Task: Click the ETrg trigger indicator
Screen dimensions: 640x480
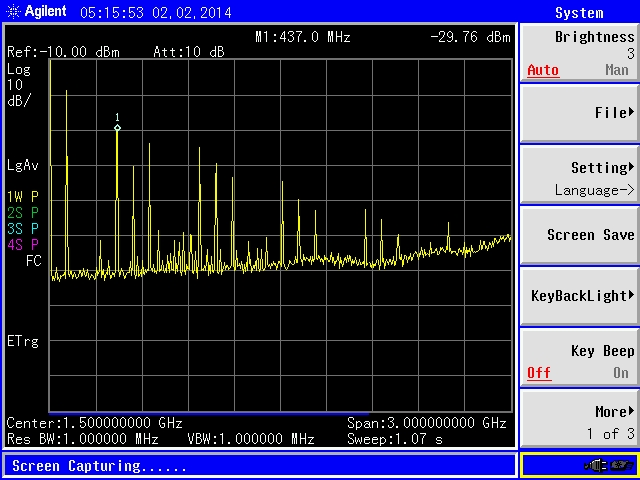Action: pyautogui.click(x=22, y=341)
